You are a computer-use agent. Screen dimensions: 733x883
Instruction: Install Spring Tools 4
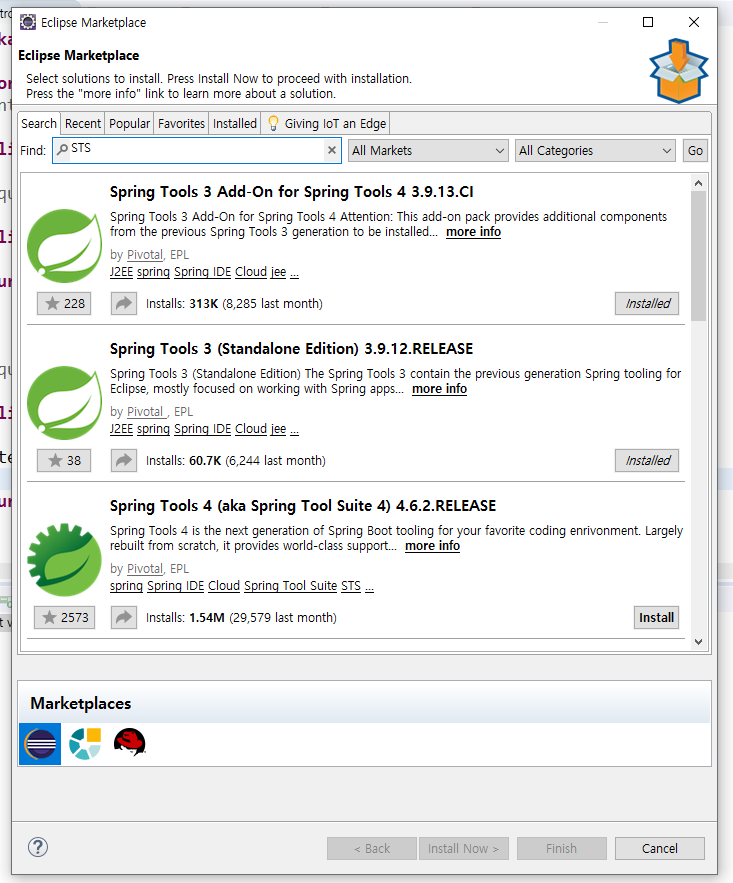click(x=656, y=618)
